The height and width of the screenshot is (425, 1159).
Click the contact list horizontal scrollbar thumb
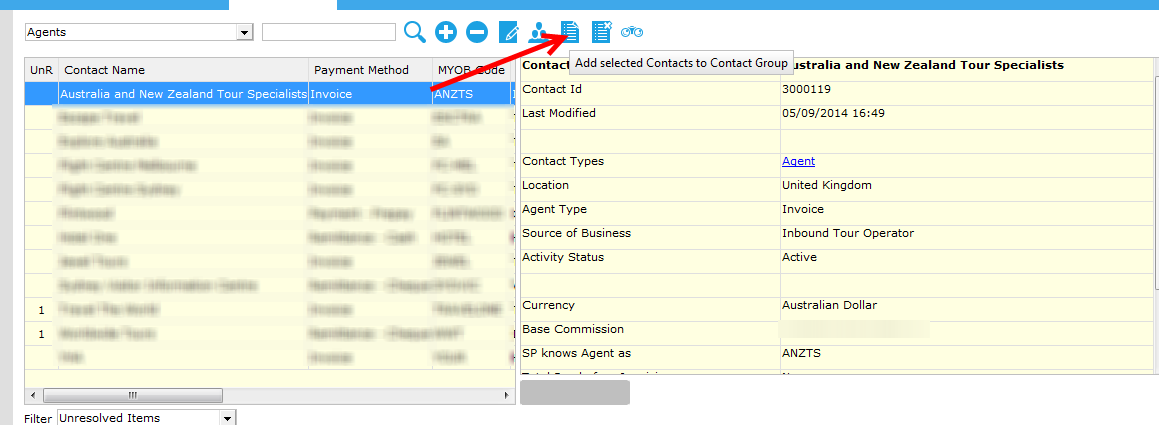(x=132, y=395)
